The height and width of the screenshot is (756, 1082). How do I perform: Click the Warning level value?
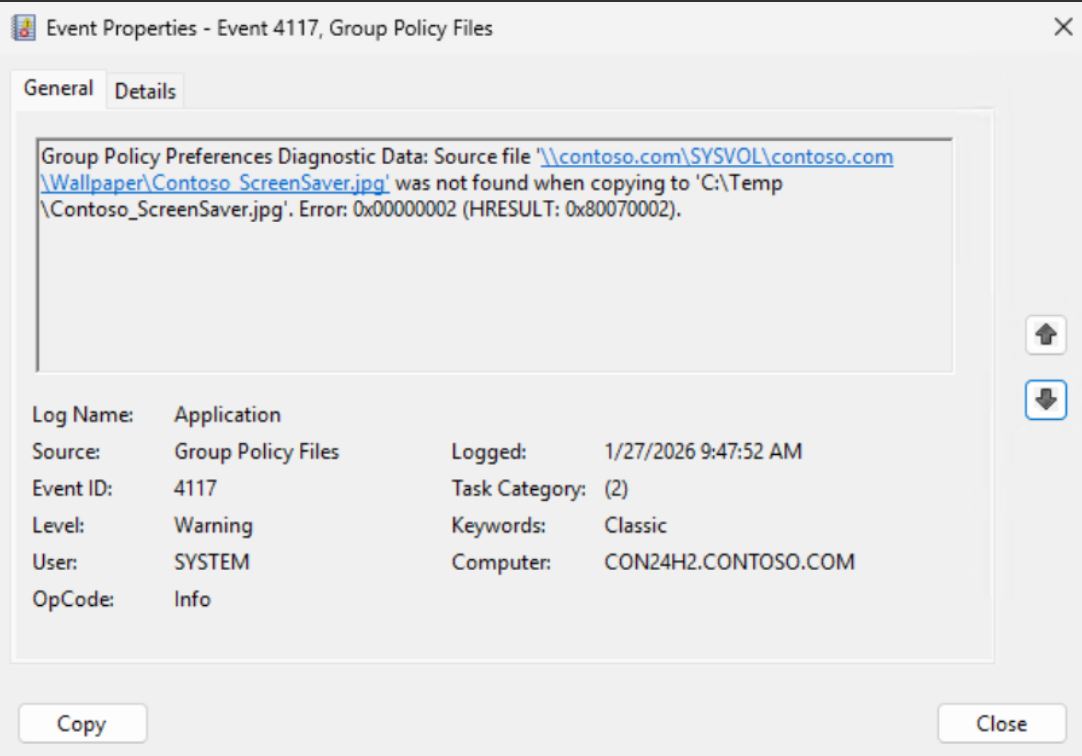(x=213, y=525)
